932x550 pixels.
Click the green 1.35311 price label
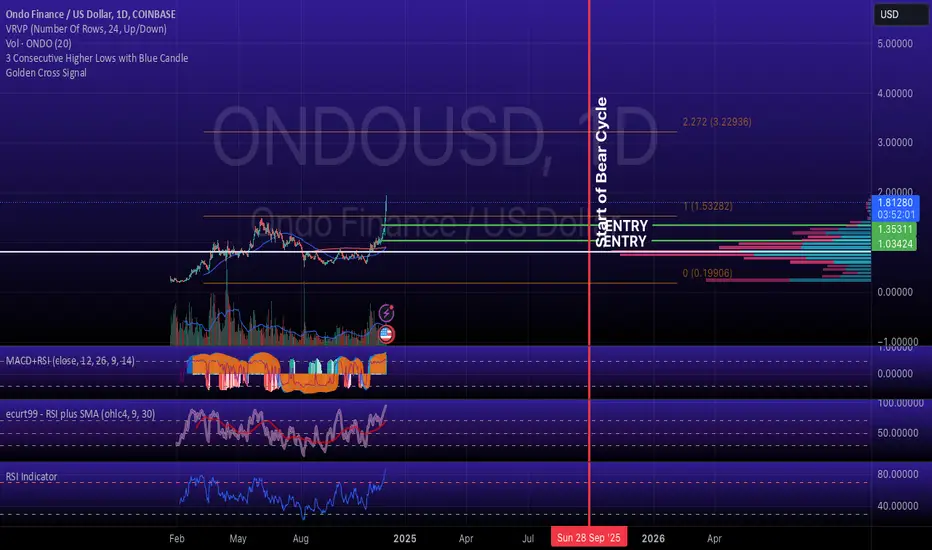tap(895, 229)
